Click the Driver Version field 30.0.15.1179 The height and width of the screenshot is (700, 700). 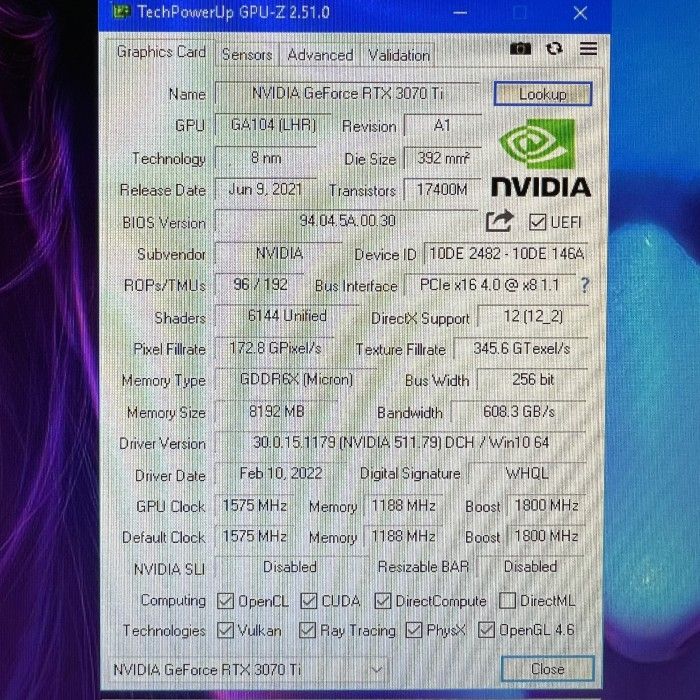tap(400, 442)
